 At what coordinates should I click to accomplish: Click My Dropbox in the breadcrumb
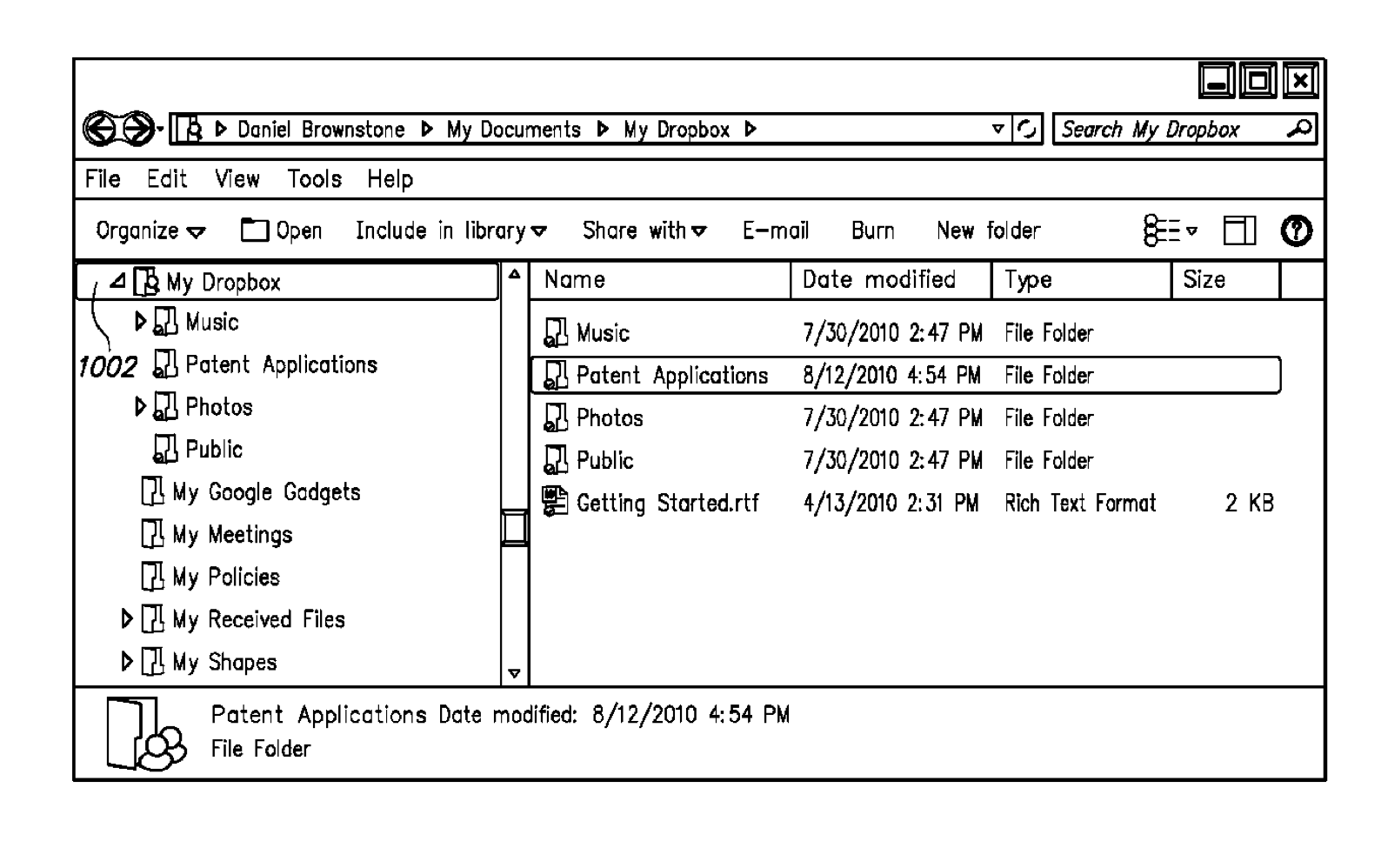[x=677, y=130]
